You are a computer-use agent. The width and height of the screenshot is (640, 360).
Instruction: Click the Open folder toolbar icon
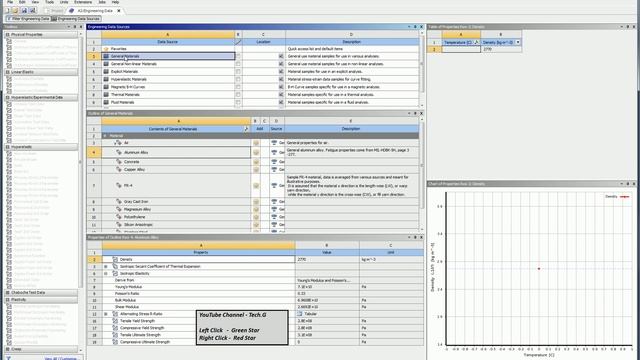(16, 10)
